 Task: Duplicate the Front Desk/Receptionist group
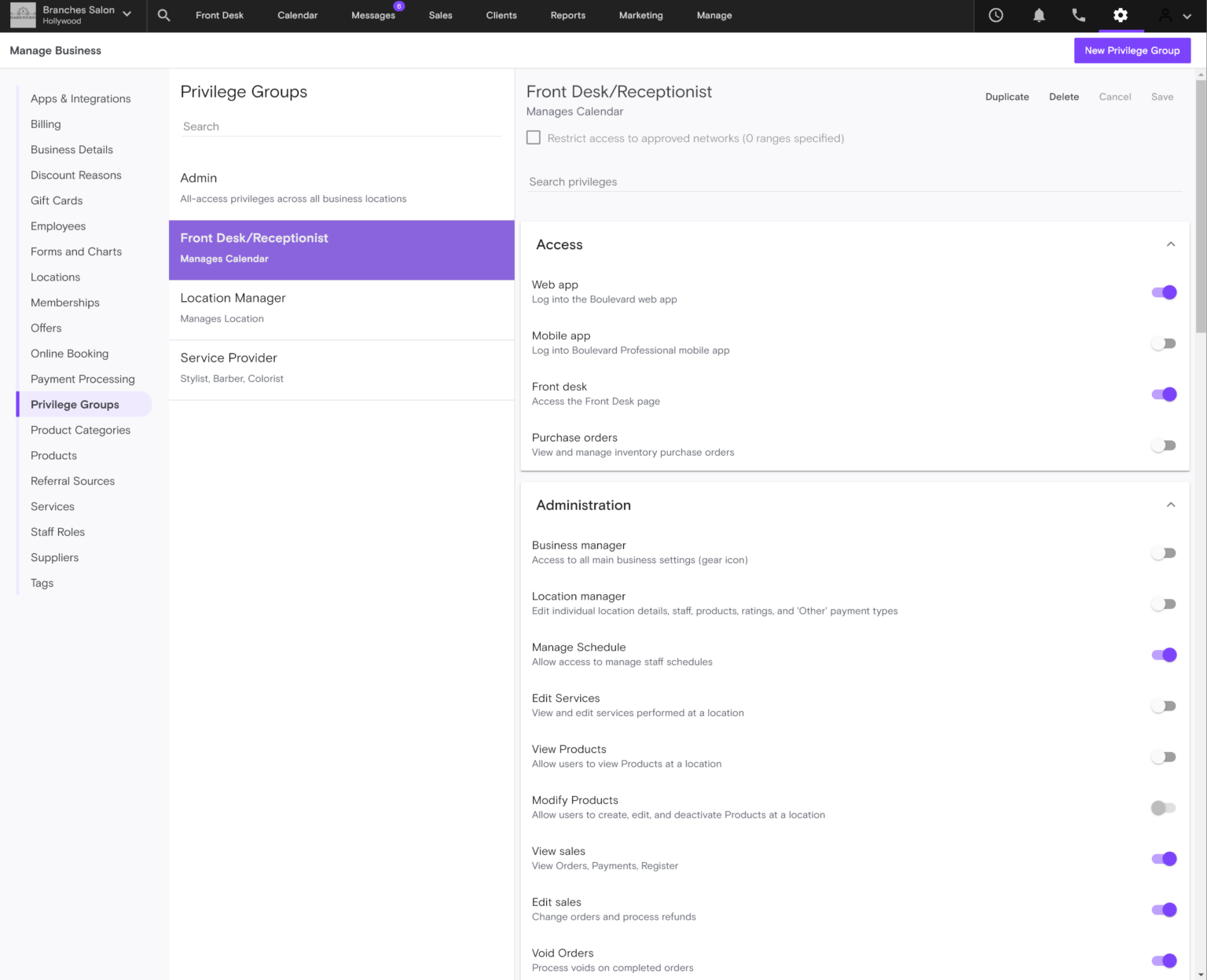1007,97
